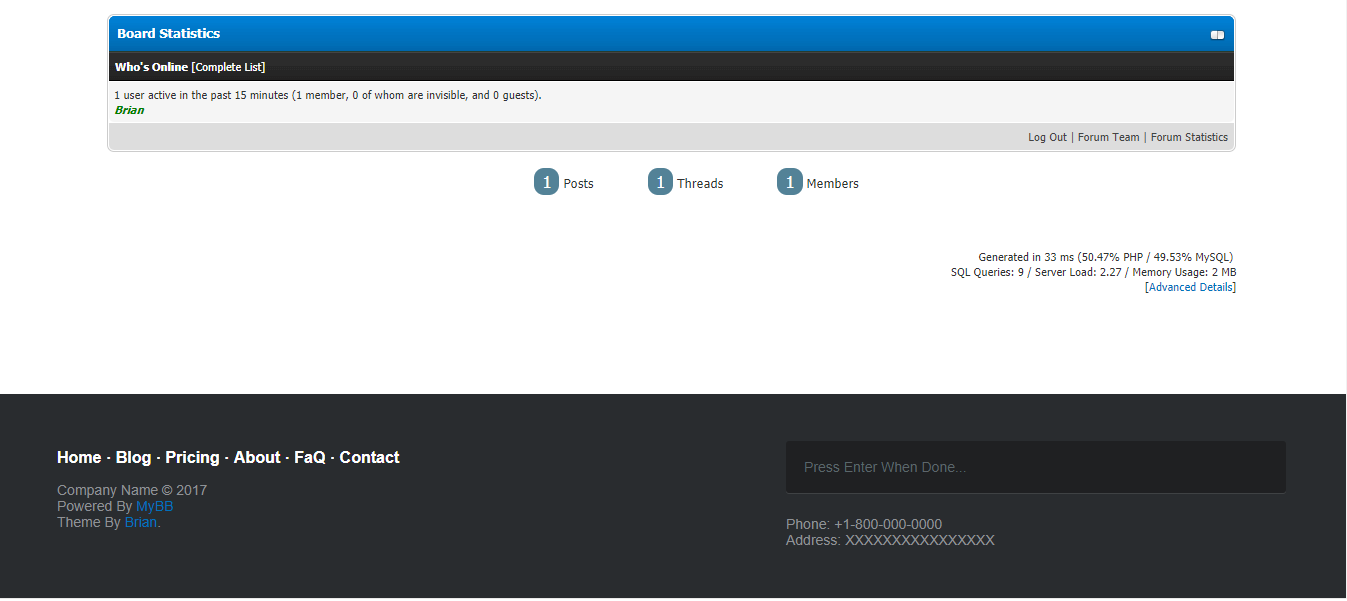Focus the 'Press Enter When Done' field
Viewport: 1347px width, 601px height.
pyautogui.click(x=1035, y=467)
